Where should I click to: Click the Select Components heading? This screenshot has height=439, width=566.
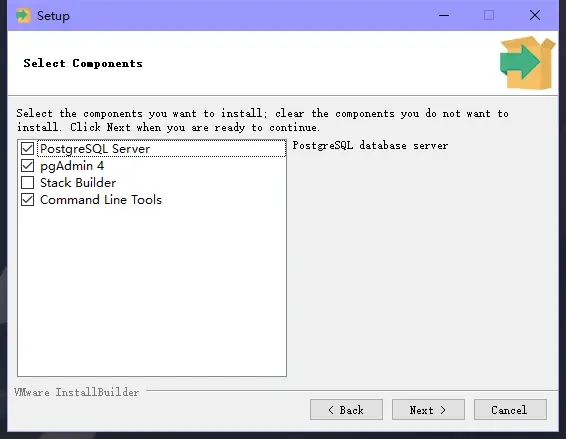coord(83,63)
